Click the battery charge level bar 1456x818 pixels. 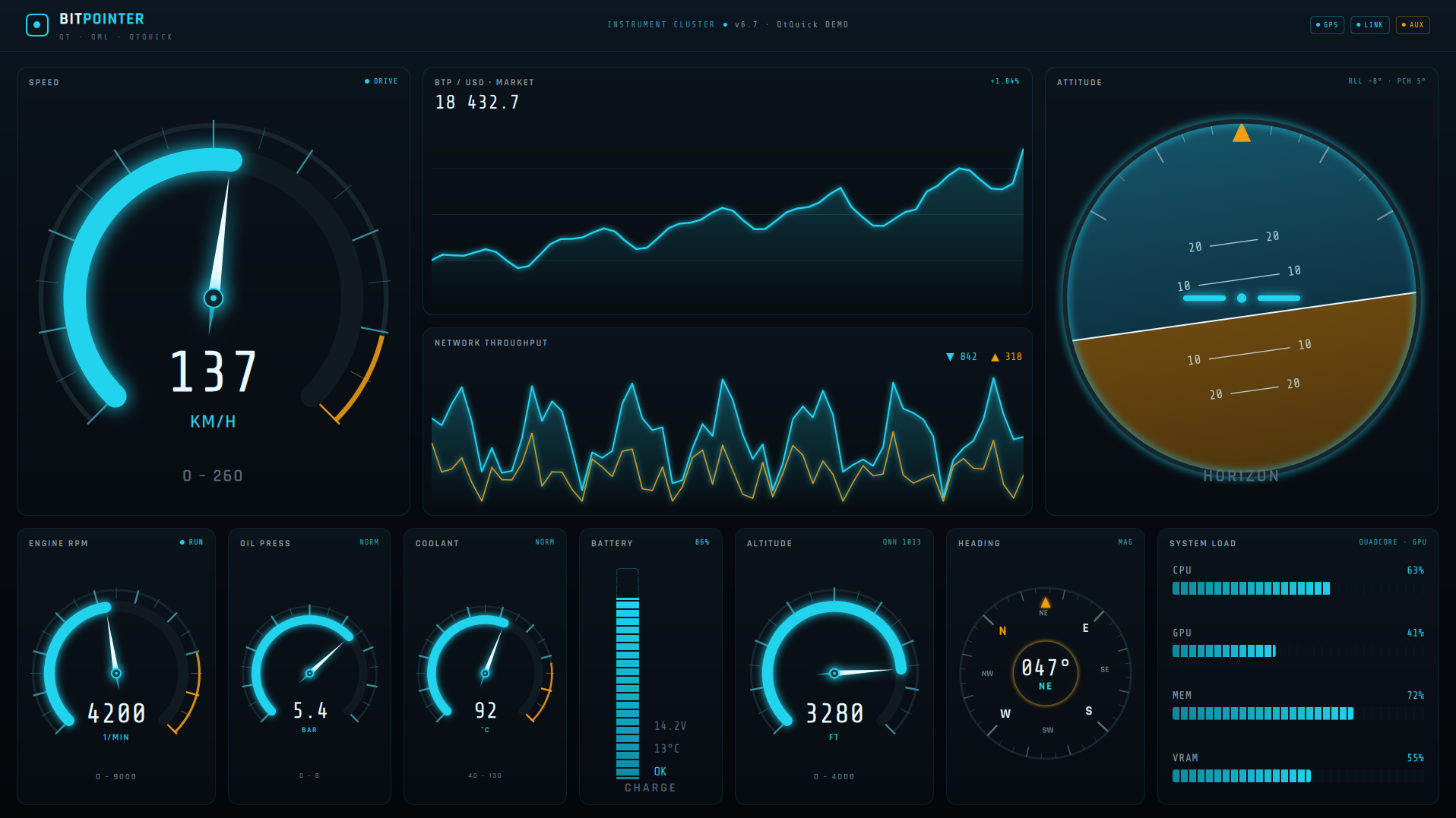click(x=628, y=674)
